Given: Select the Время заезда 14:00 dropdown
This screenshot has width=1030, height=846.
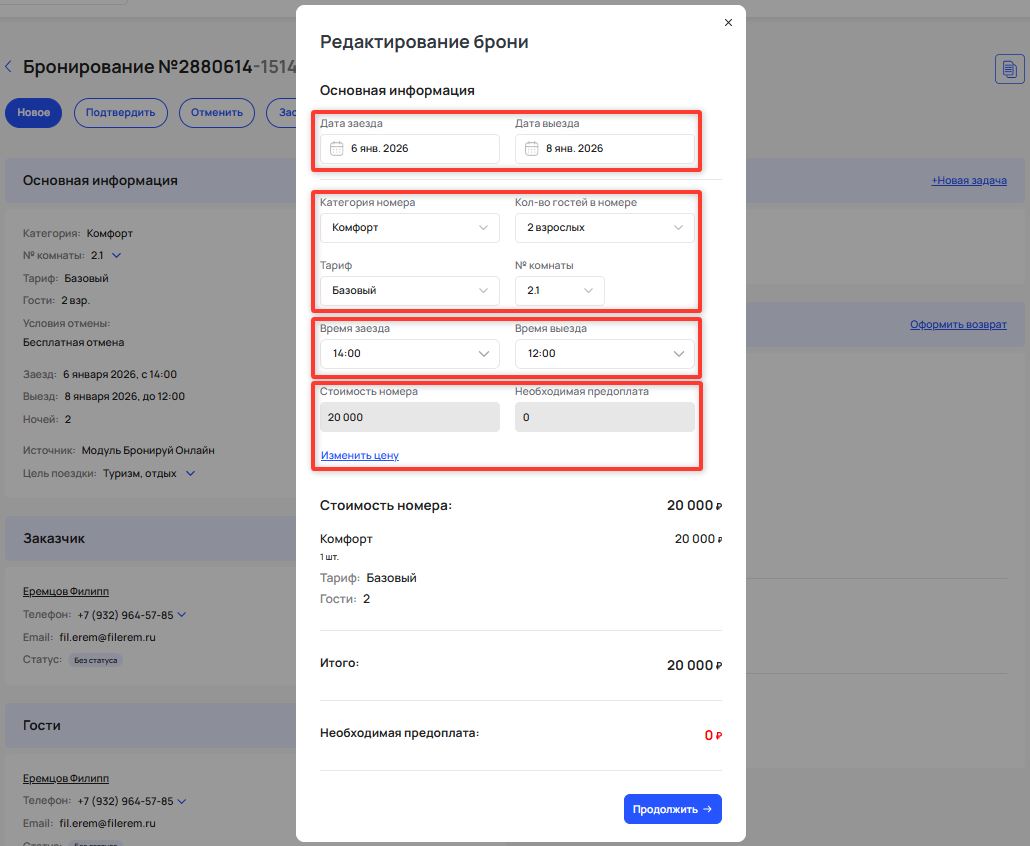Looking at the screenshot, I should point(409,354).
